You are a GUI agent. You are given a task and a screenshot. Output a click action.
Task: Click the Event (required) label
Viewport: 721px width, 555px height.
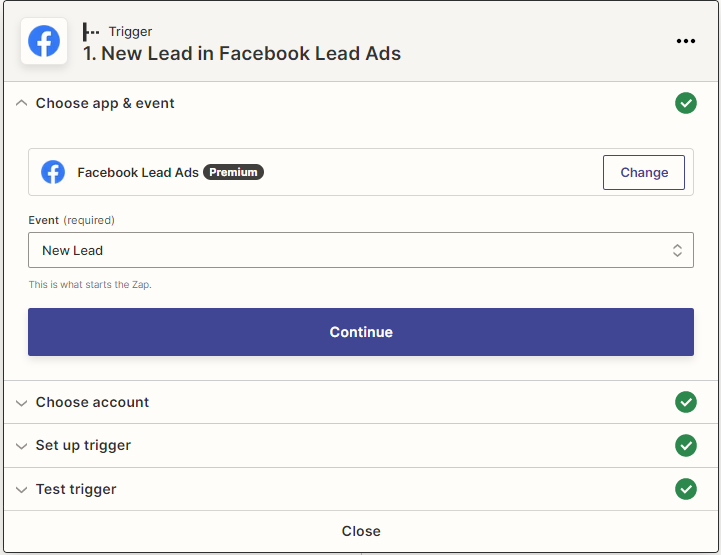pyautogui.click(x=71, y=220)
